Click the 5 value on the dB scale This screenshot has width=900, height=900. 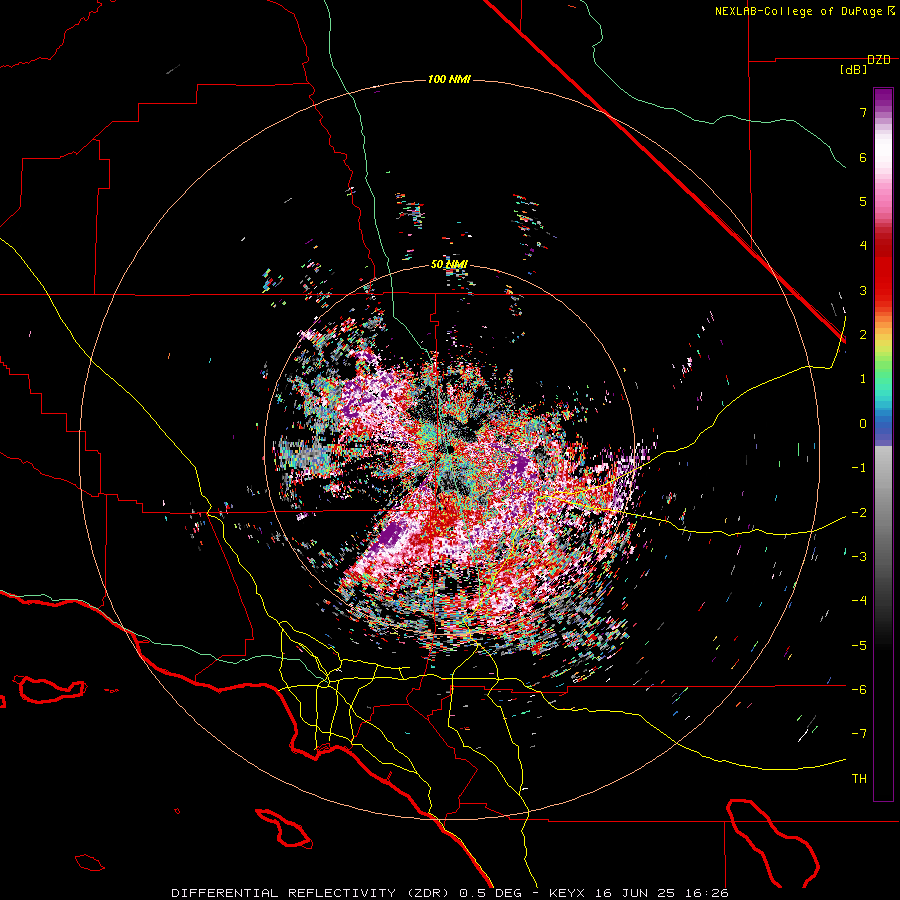tap(863, 201)
